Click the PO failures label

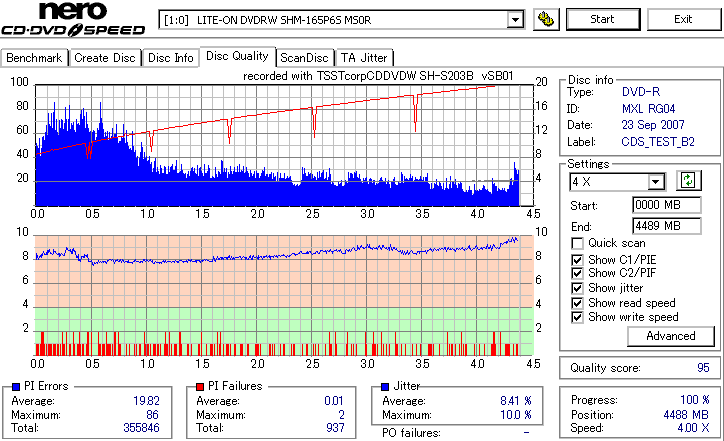tap(411, 433)
